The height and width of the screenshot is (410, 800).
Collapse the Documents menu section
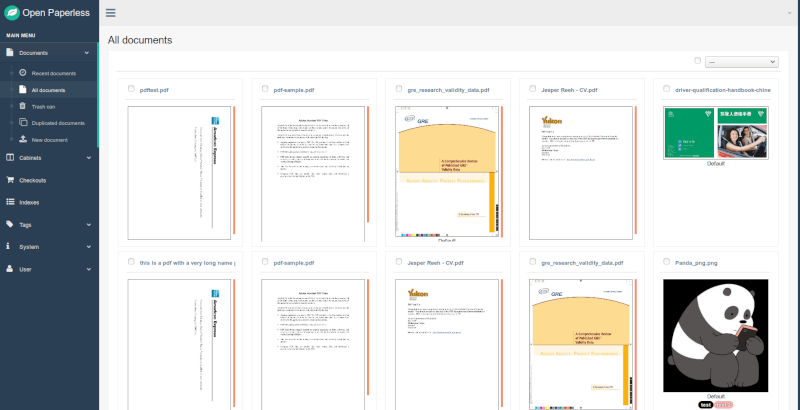click(48, 52)
